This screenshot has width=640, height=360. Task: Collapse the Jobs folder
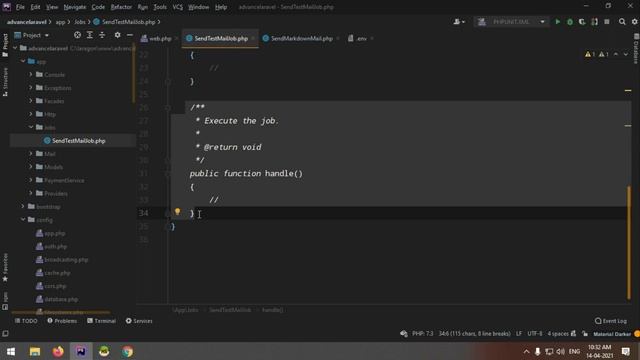pyautogui.click(x=31, y=127)
